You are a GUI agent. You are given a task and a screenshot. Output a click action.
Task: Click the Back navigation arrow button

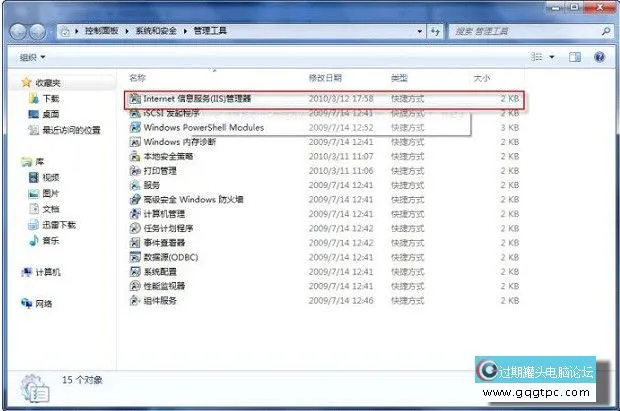tap(18, 32)
